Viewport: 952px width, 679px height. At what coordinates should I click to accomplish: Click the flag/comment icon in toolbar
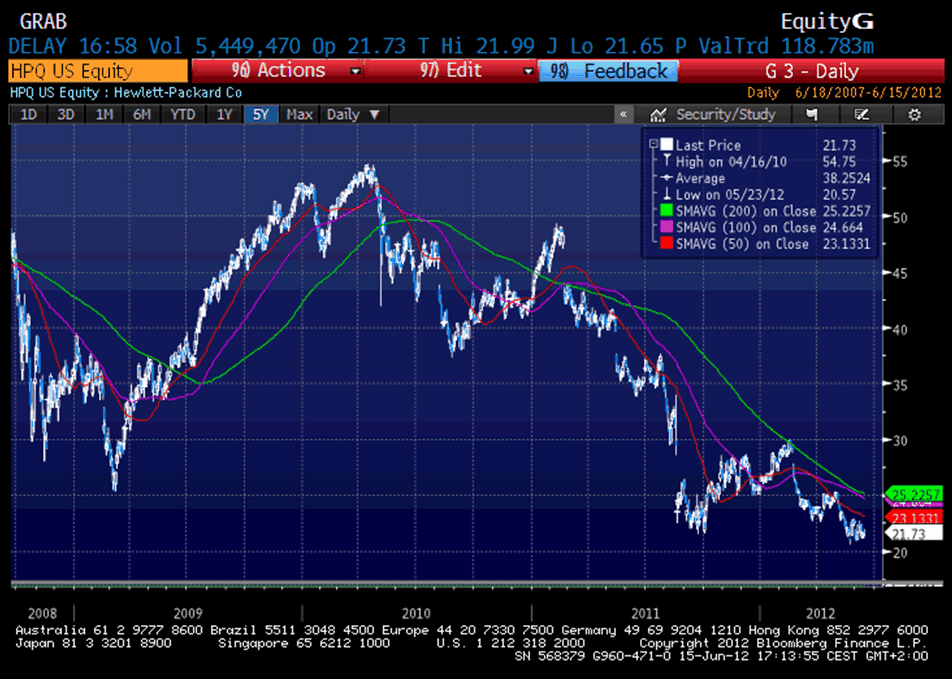click(x=812, y=114)
